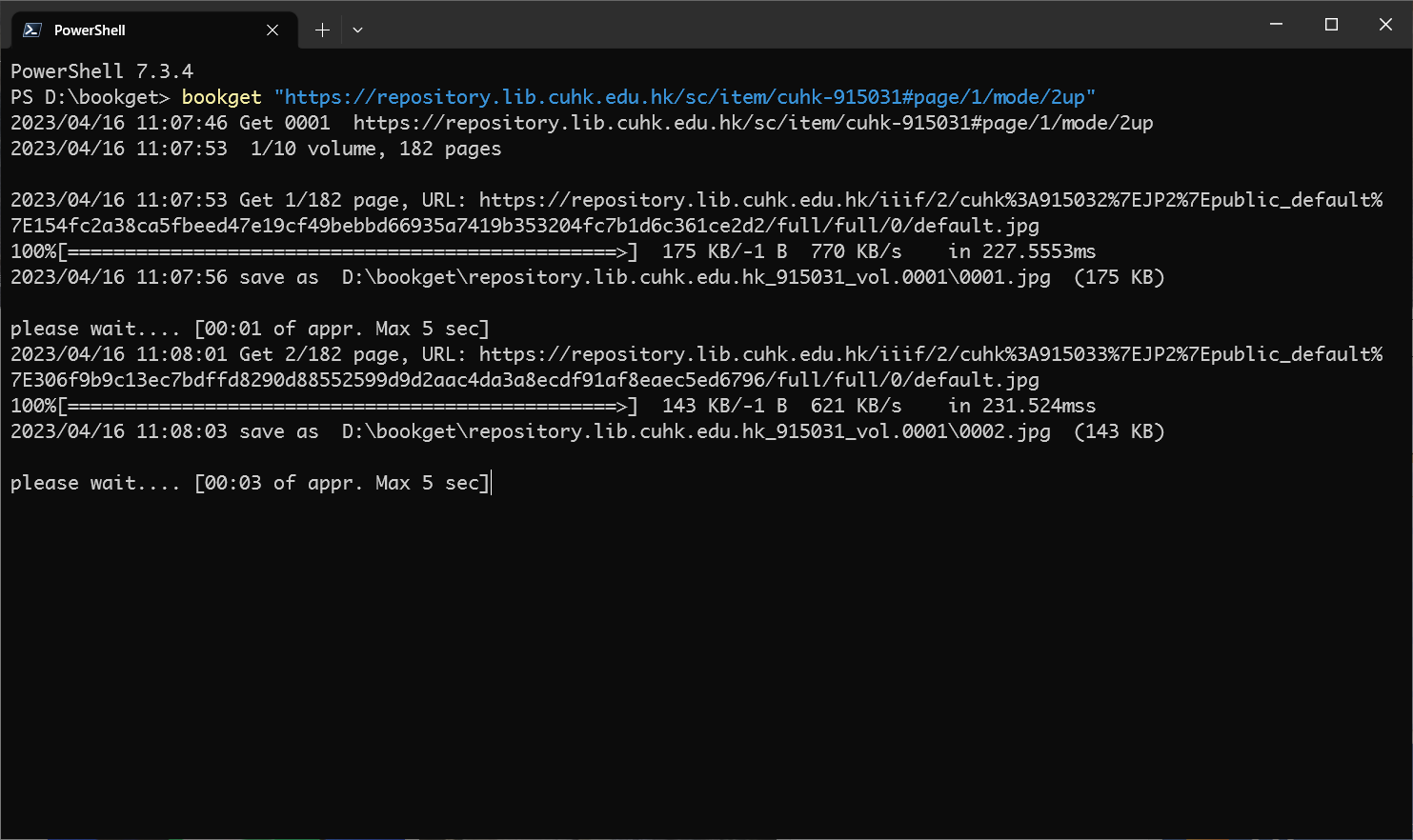Click the 143 KB progress bar line
Viewport: 1413px width, 840px height.
coord(554,406)
